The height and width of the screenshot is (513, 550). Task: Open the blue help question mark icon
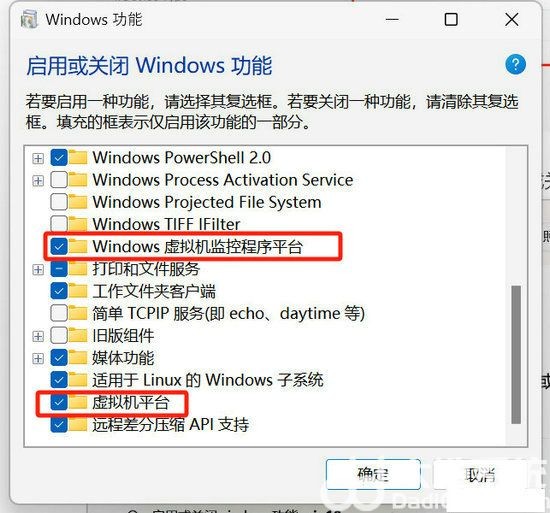[515, 65]
